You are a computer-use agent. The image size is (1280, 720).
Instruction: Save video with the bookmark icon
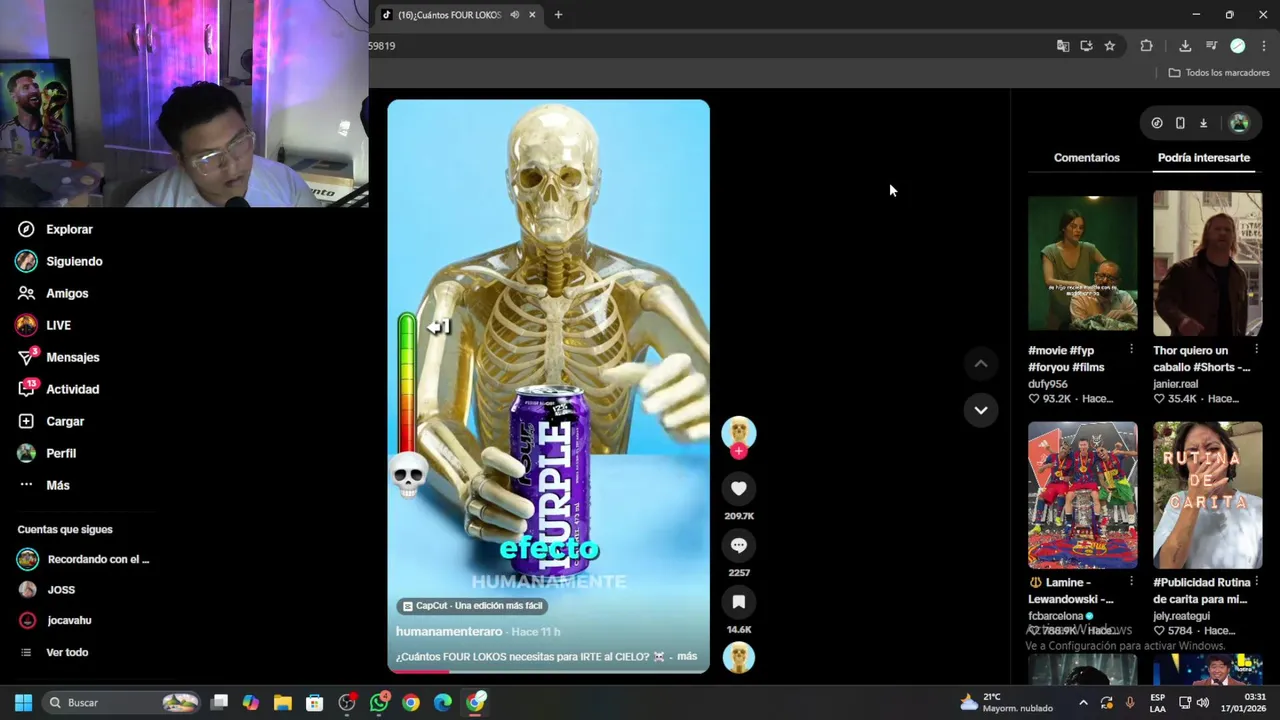739,602
